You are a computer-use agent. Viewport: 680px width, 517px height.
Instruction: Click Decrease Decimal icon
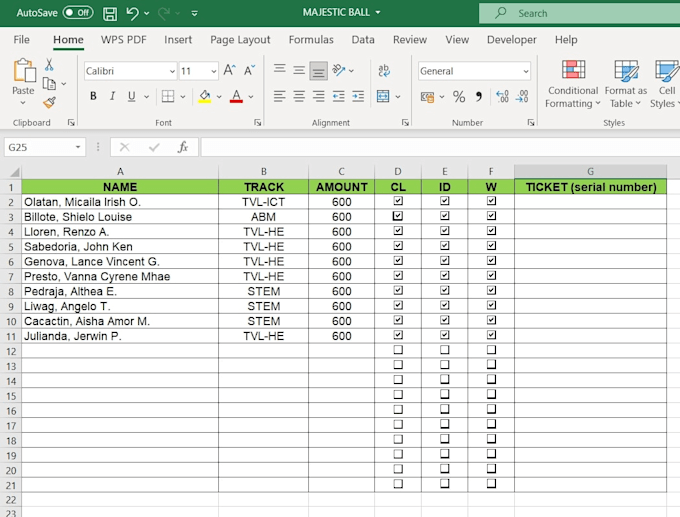click(522, 96)
